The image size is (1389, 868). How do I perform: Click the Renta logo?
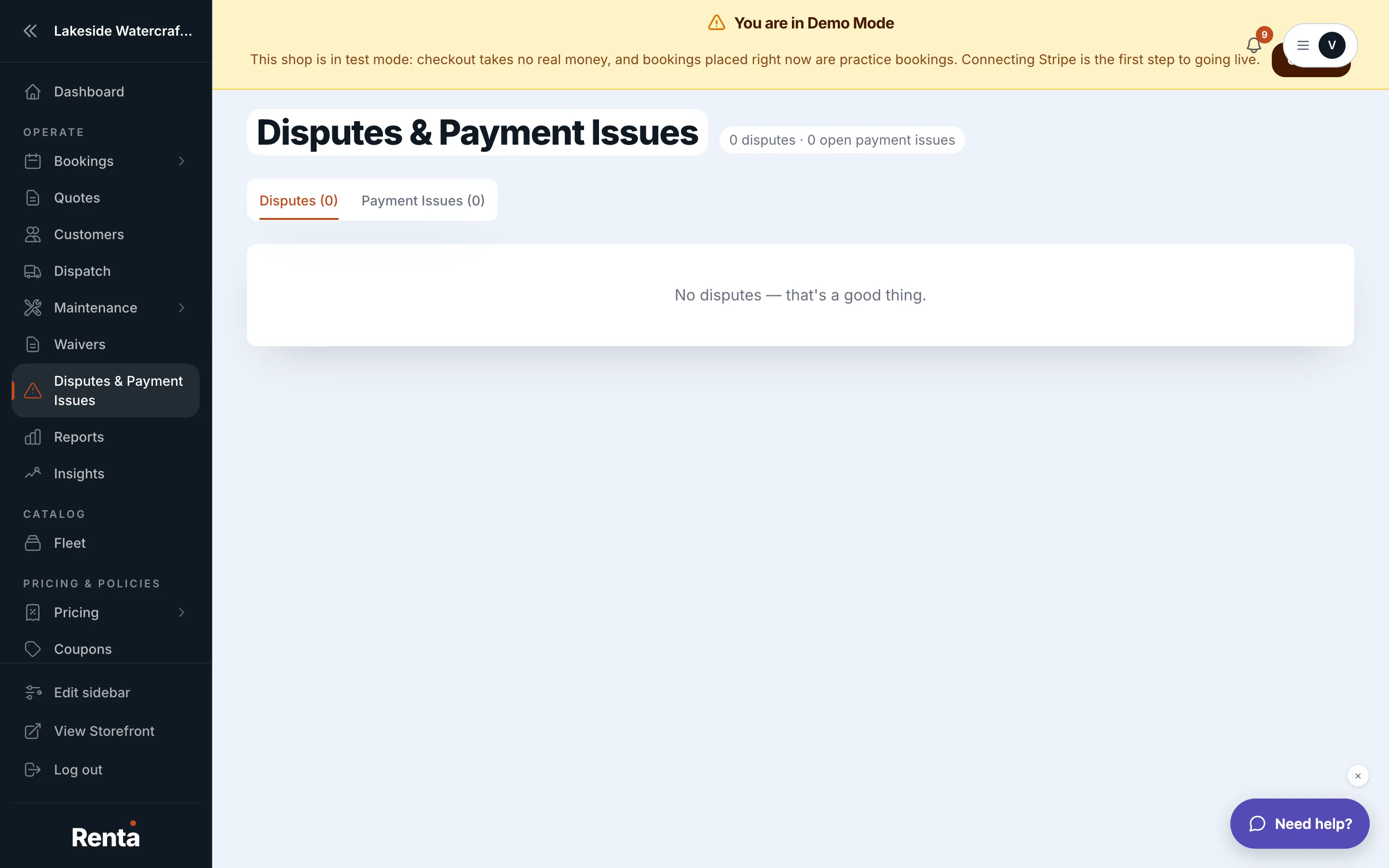point(106,835)
